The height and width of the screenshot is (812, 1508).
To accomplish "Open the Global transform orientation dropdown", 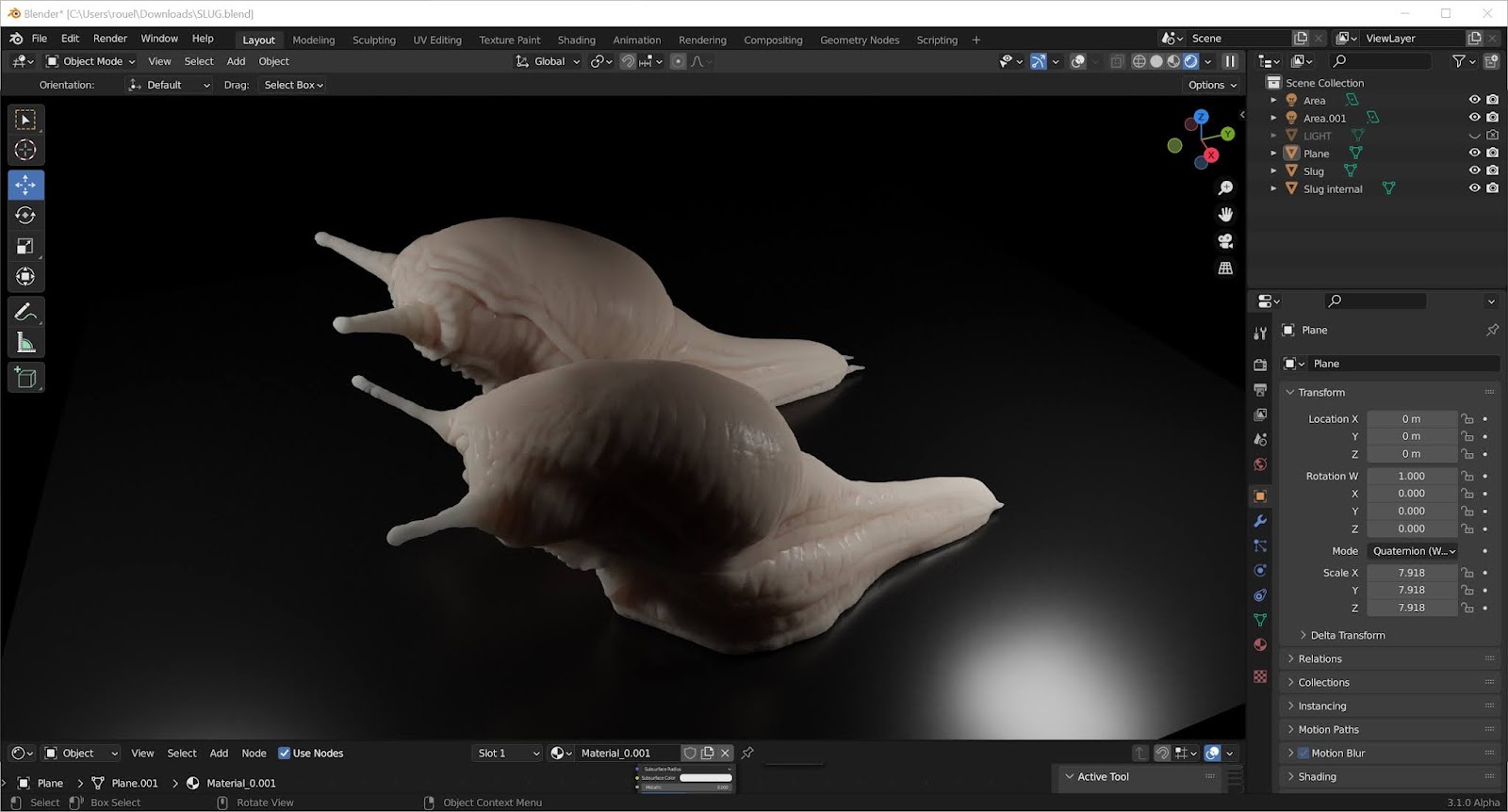I will coord(548,61).
